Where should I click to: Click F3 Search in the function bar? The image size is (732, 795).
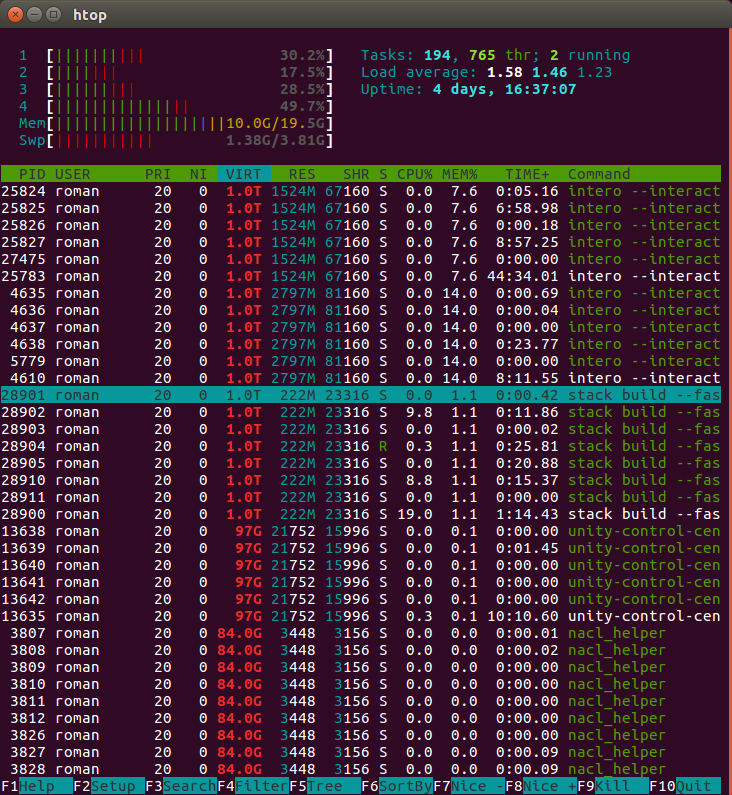pyautogui.click(x=180, y=786)
